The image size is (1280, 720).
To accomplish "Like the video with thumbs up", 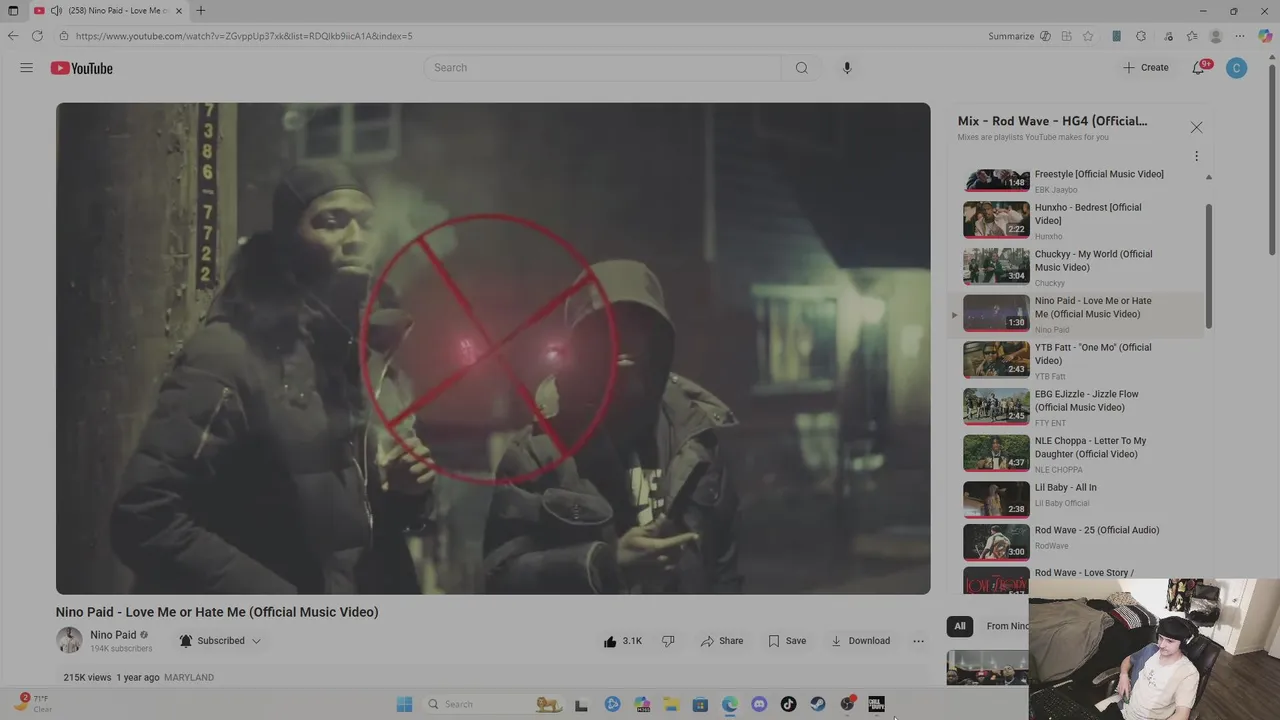I will [623, 641].
